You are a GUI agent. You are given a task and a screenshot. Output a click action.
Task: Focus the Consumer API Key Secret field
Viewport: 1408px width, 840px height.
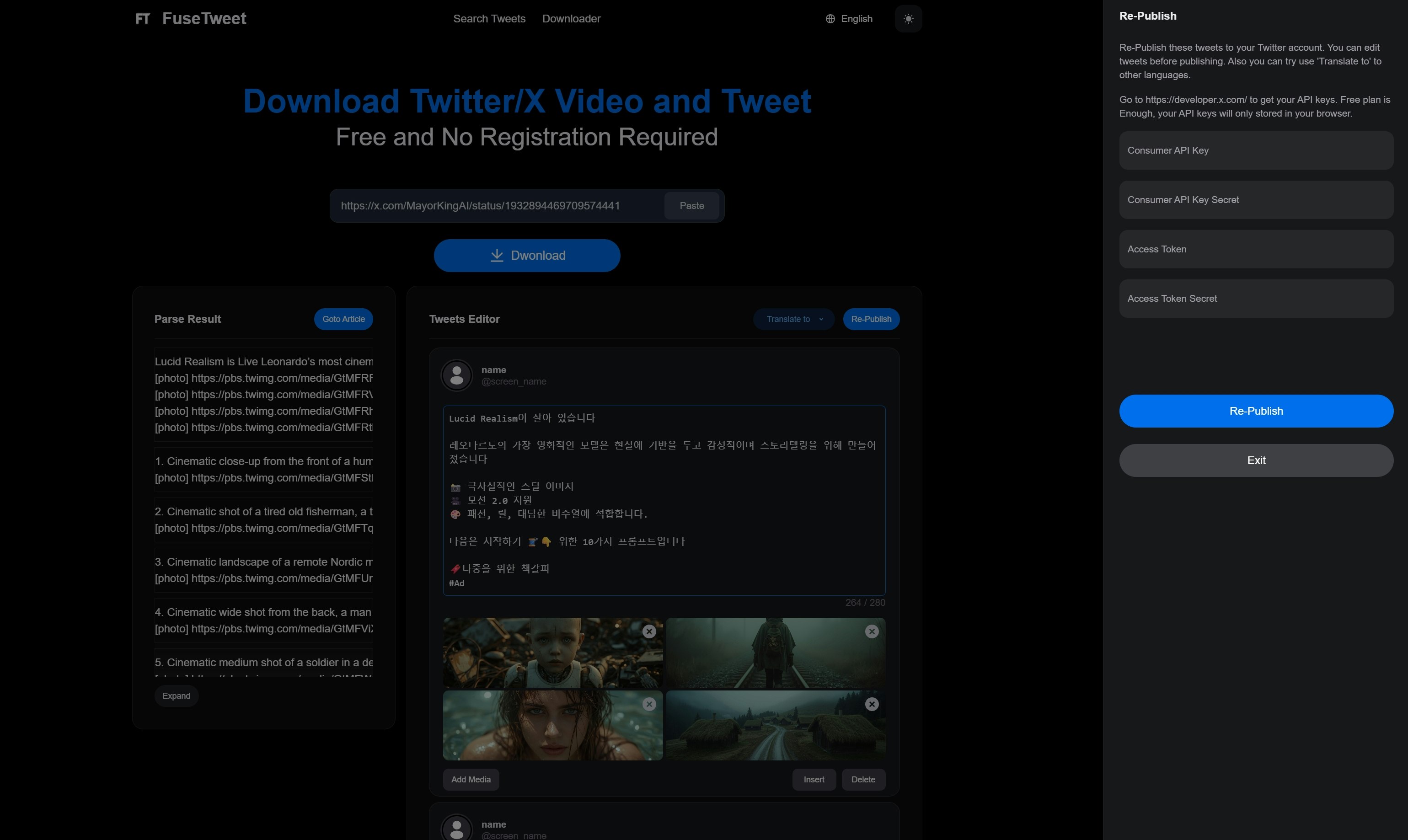click(x=1256, y=200)
